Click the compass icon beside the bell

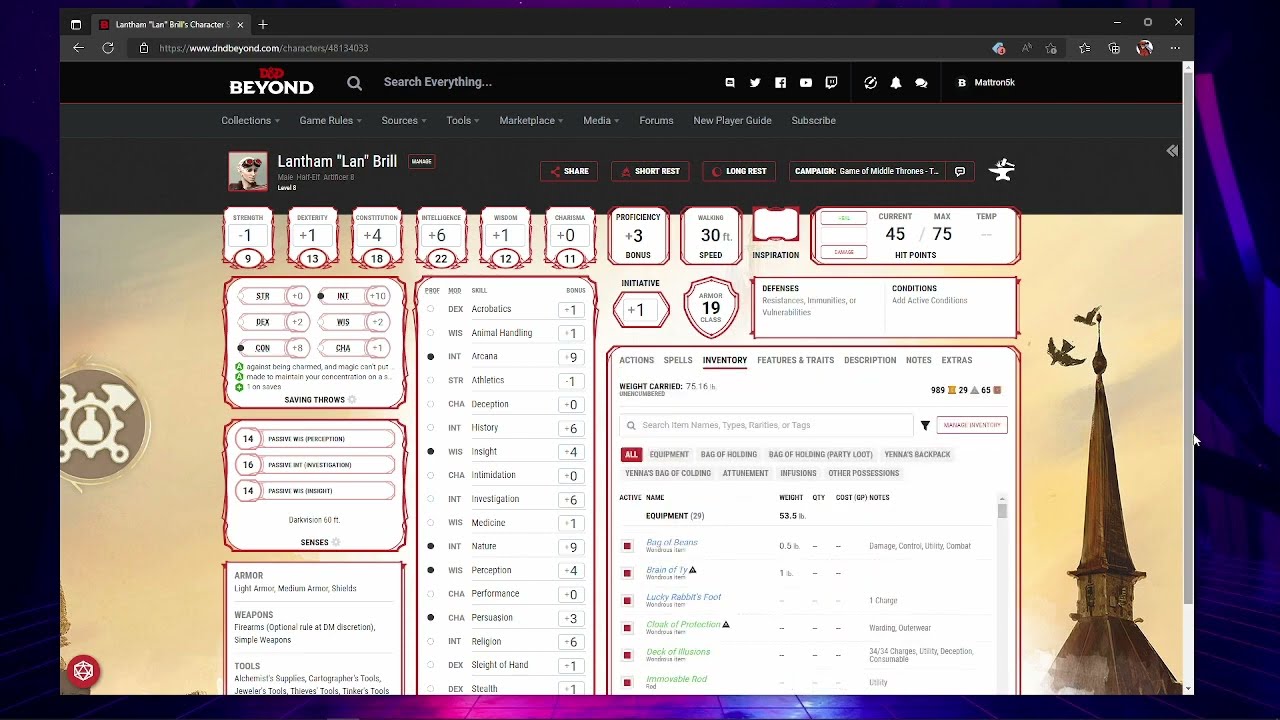870,83
